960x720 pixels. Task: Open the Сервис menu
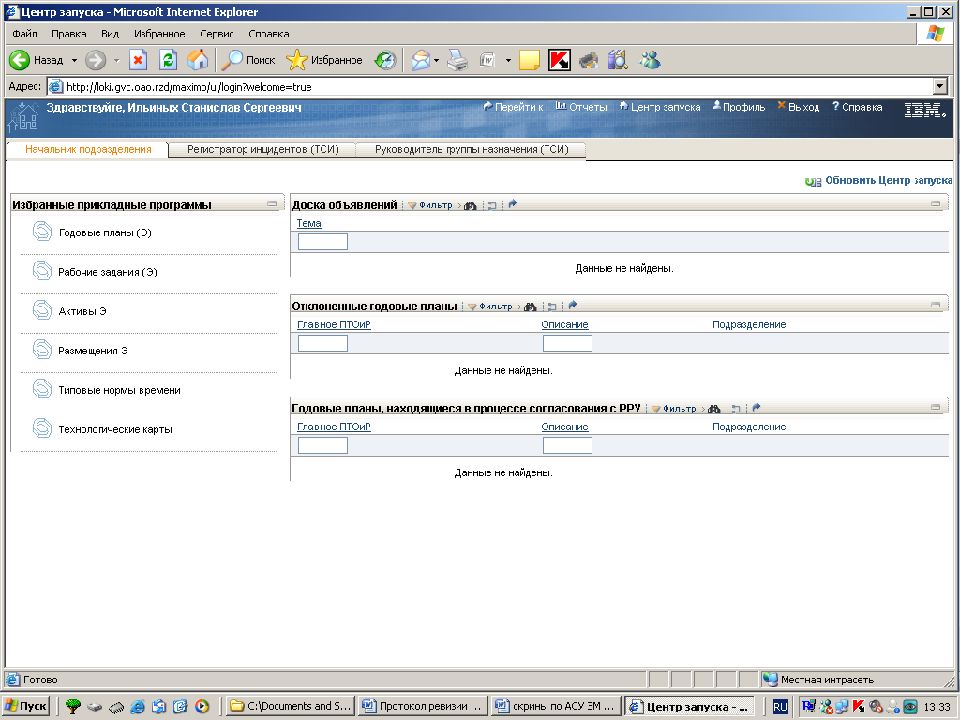pos(216,34)
